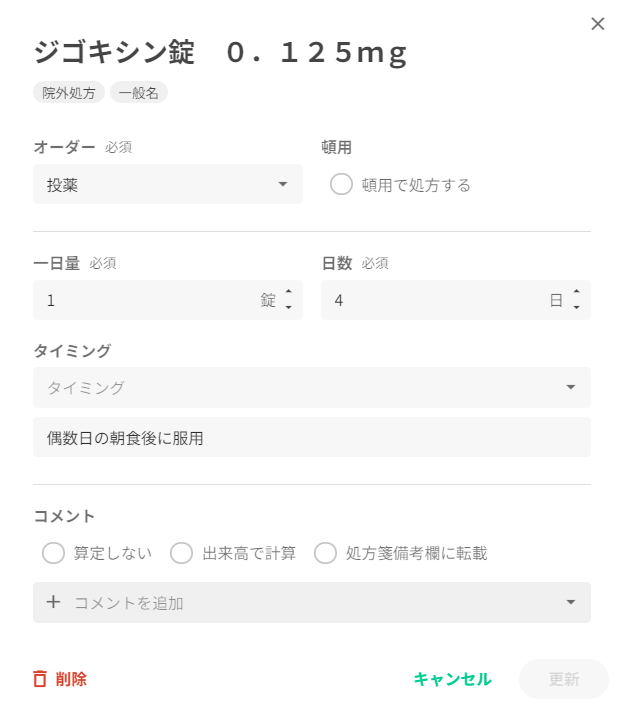Click the 偶数日の朝食後に服用 text field
The width and height of the screenshot is (626, 711).
point(311,437)
